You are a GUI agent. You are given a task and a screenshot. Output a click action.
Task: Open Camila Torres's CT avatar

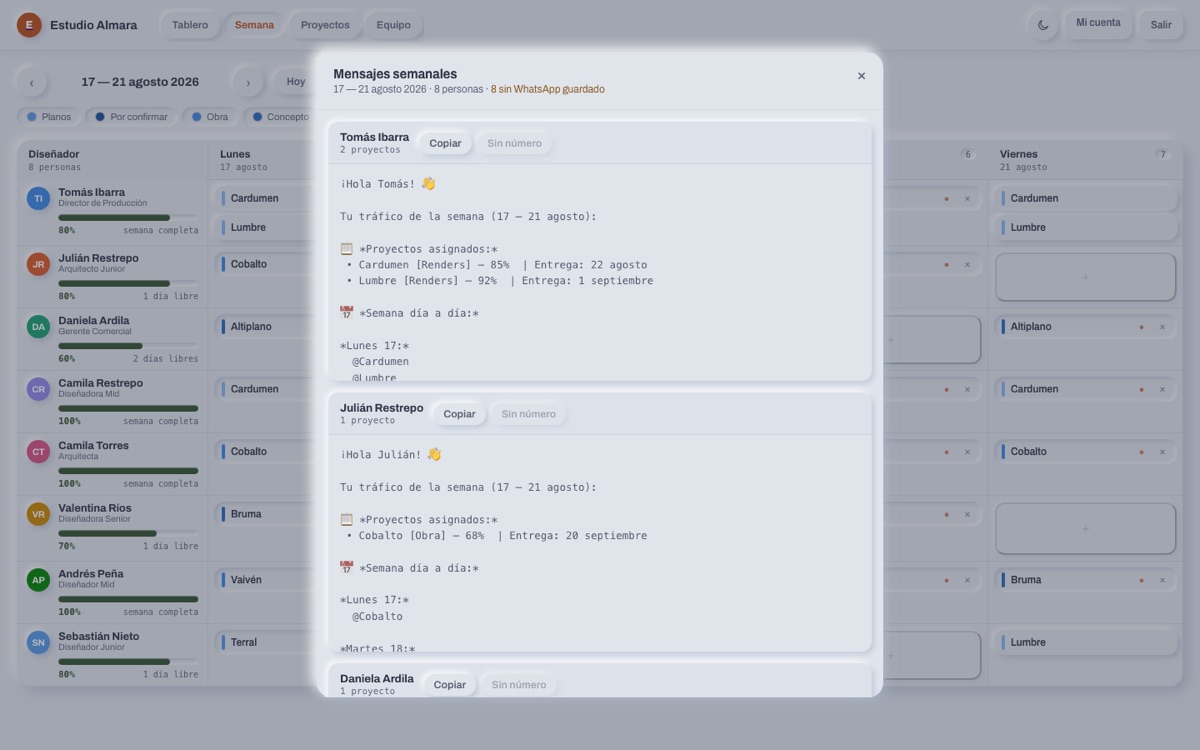pos(38,451)
